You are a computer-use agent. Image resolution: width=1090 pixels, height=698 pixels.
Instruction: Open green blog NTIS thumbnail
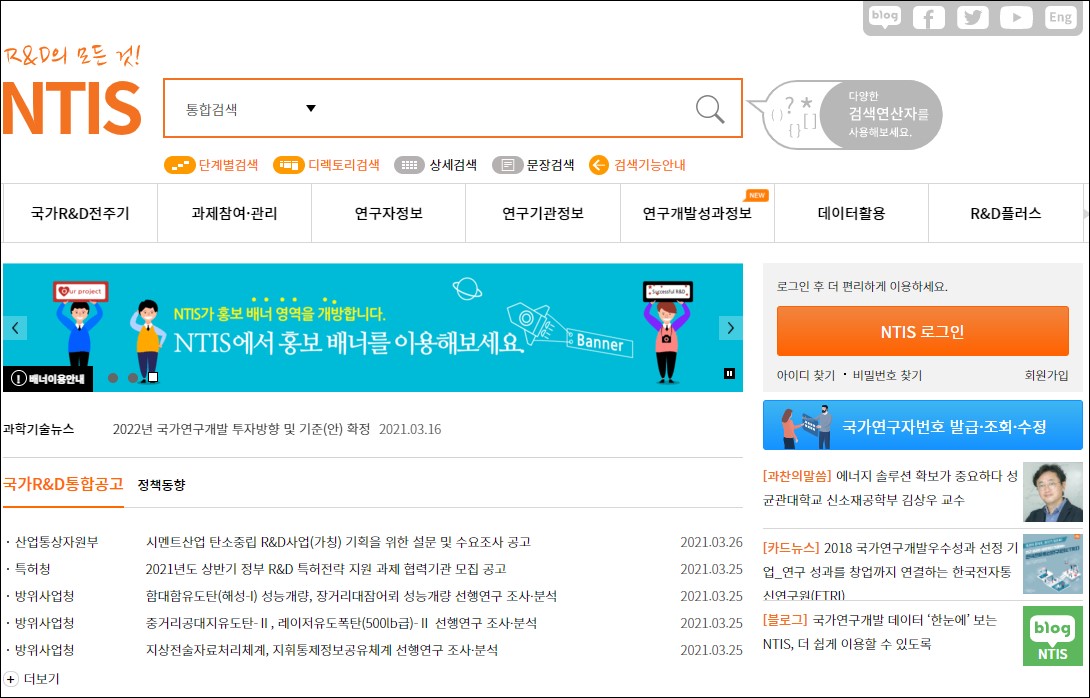pyautogui.click(x=1052, y=636)
